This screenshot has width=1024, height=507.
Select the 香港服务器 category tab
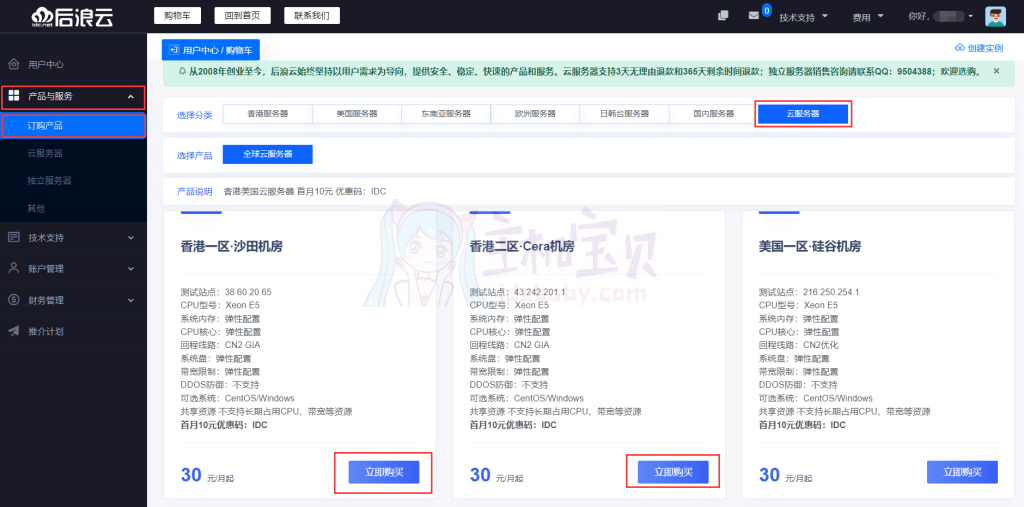tap(268, 114)
